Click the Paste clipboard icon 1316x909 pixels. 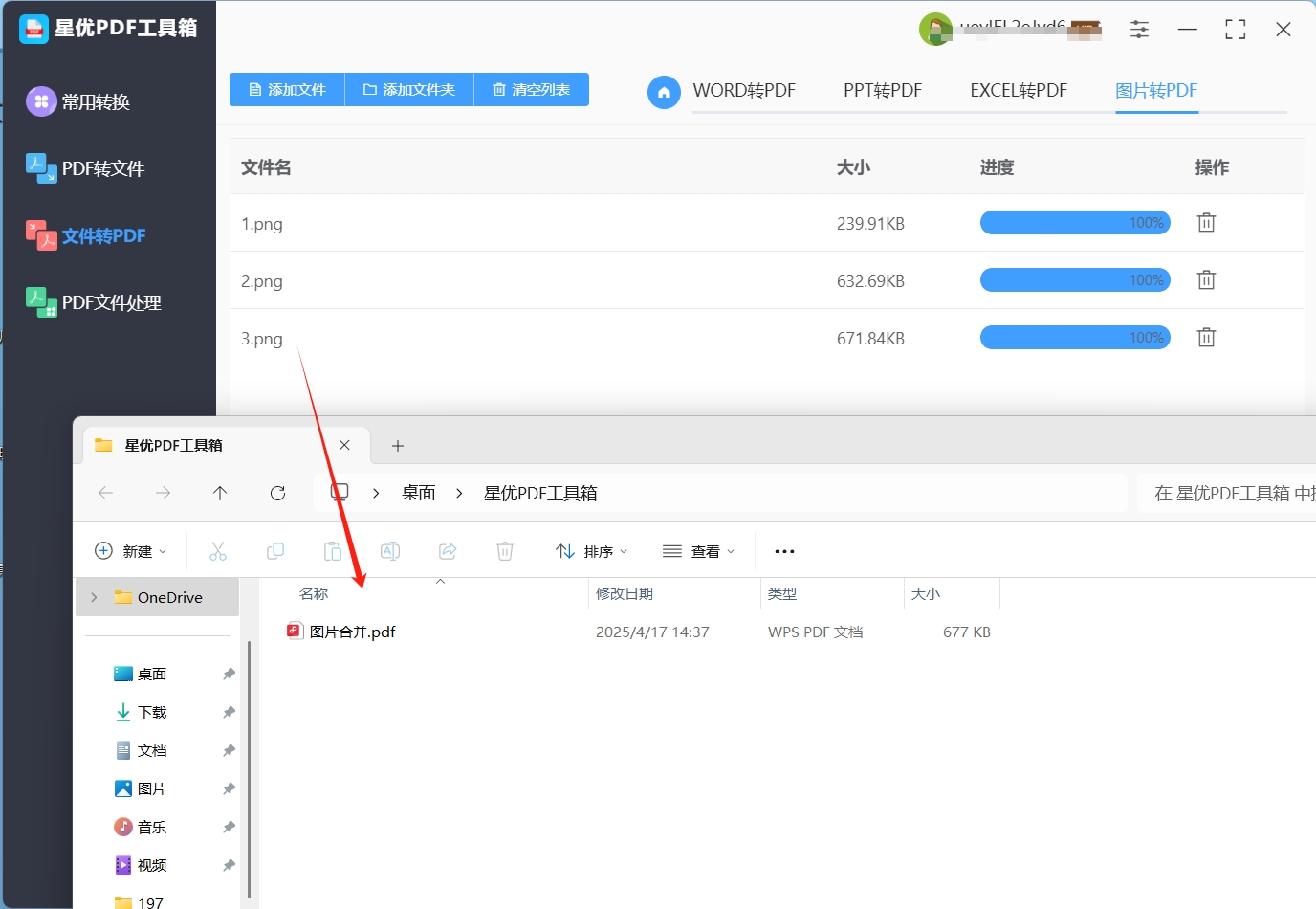333,551
